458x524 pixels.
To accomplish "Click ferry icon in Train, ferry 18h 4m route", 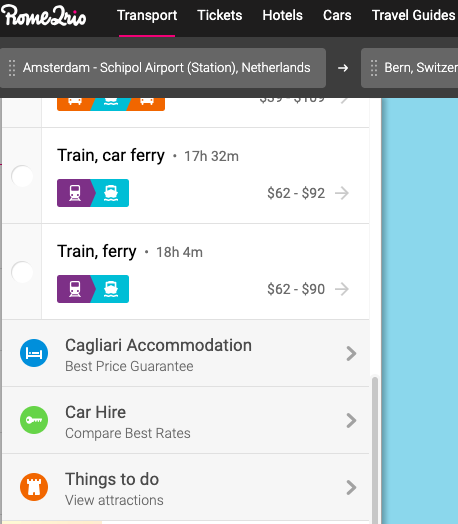I will [x=111, y=289].
